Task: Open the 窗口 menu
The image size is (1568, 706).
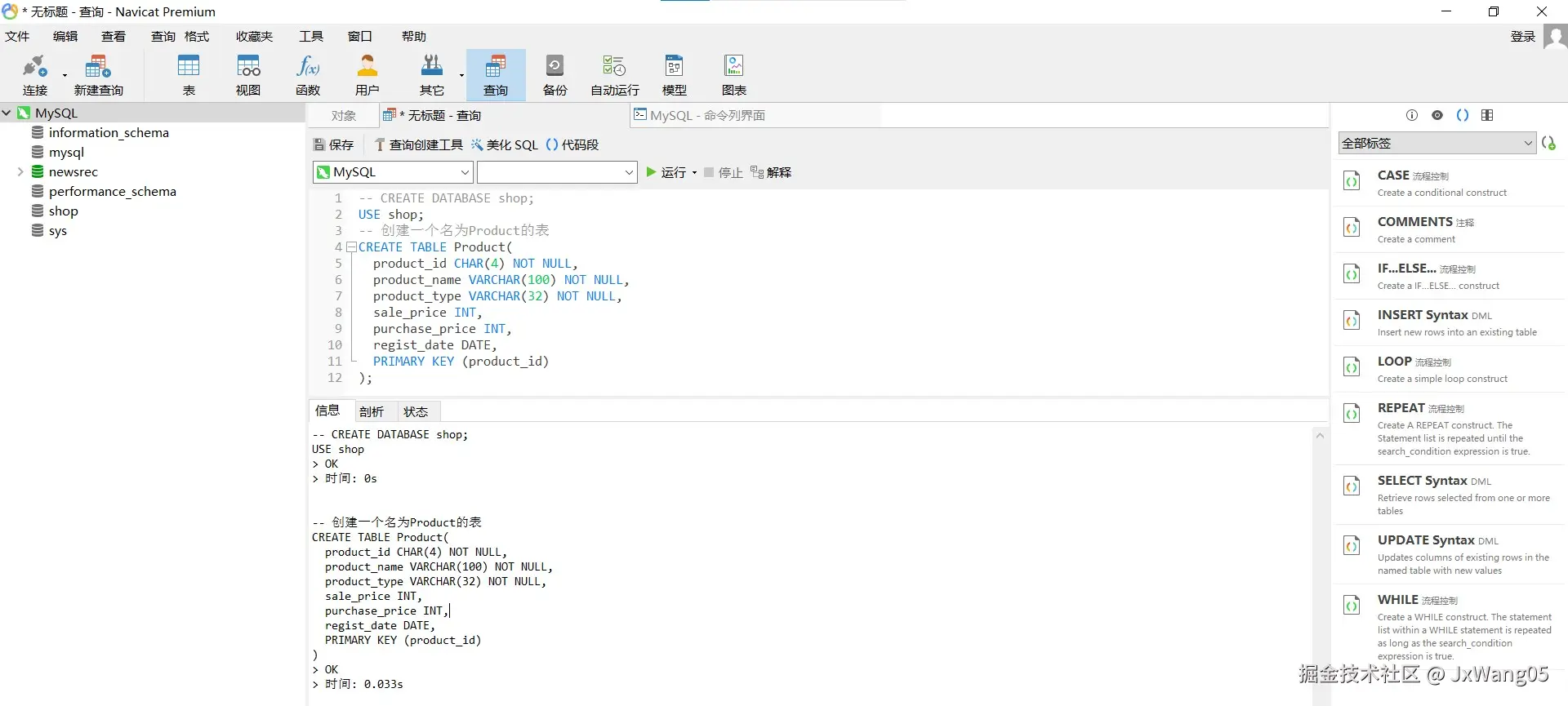Action: pyautogui.click(x=360, y=37)
